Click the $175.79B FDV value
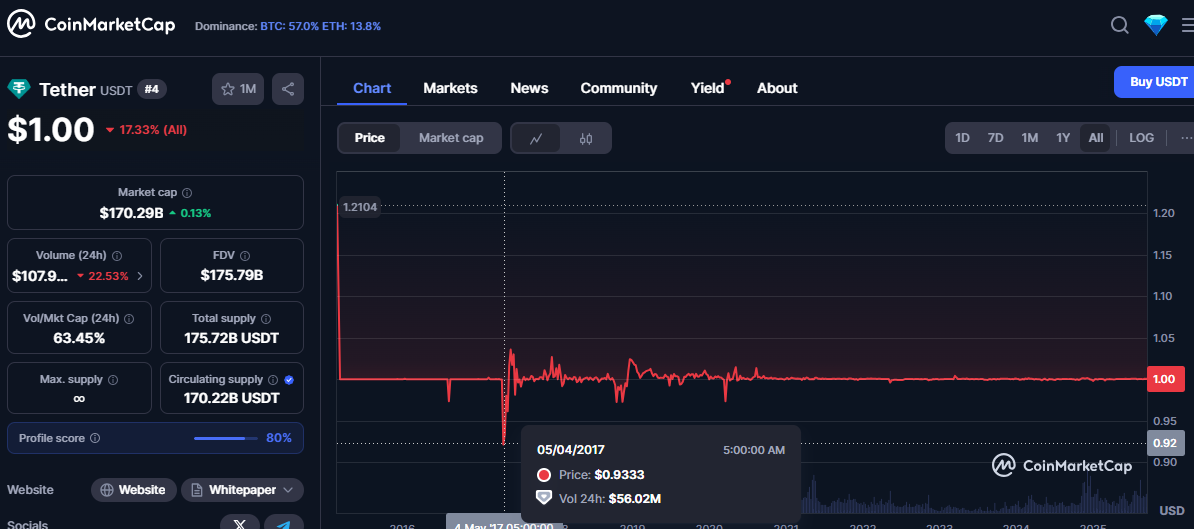 point(231,276)
